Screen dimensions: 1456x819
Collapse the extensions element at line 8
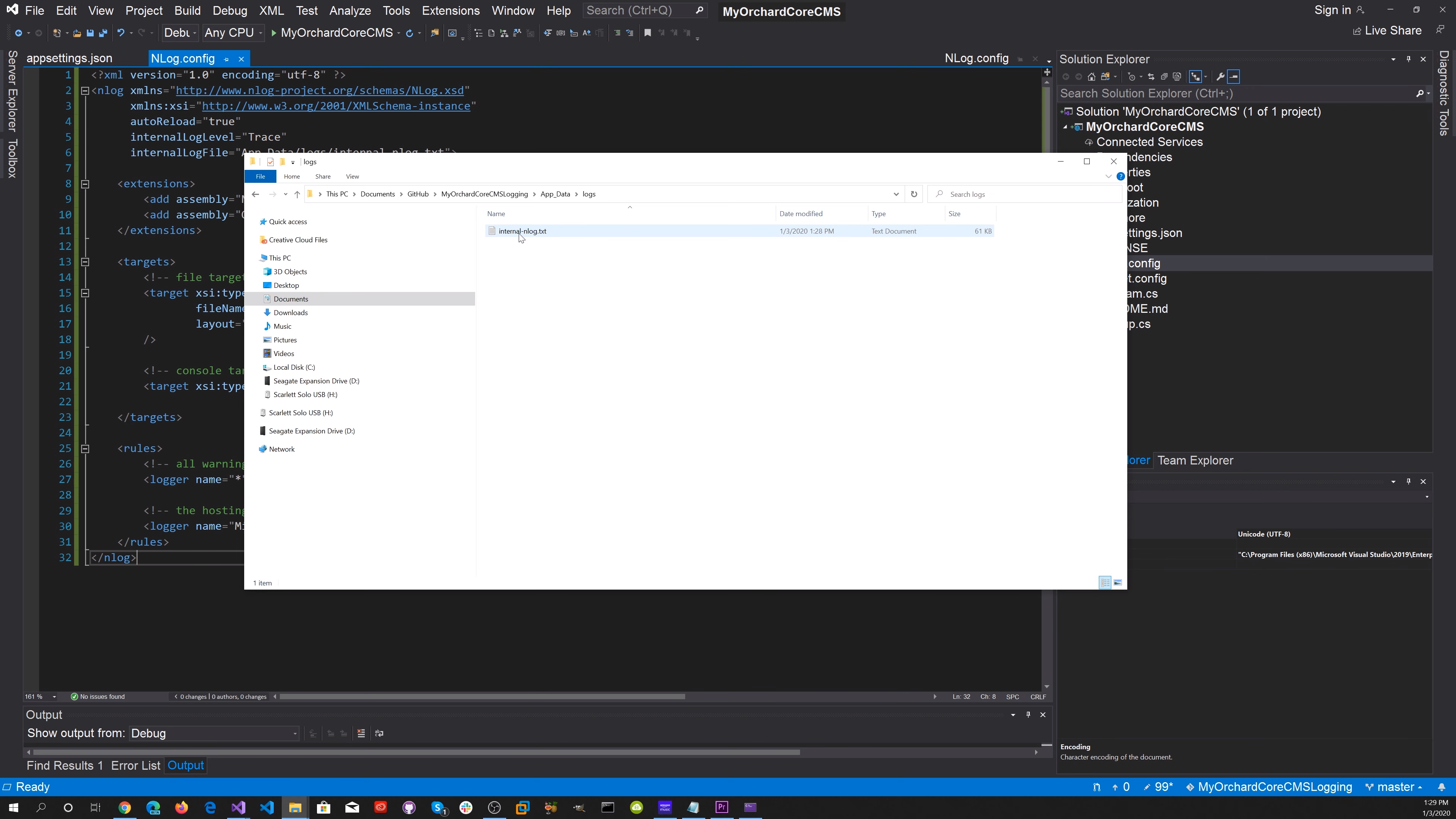click(x=85, y=184)
